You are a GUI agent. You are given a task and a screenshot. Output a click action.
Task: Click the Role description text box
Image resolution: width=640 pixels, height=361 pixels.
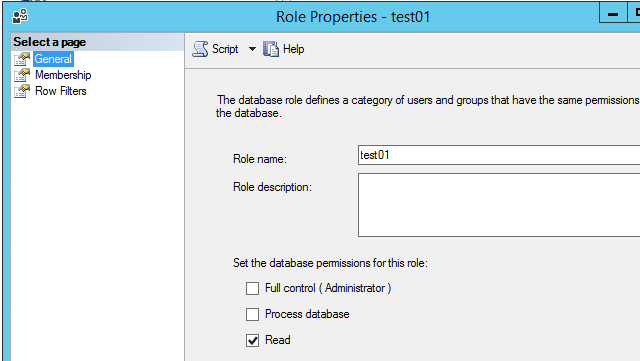pyautogui.click(x=499, y=205)
